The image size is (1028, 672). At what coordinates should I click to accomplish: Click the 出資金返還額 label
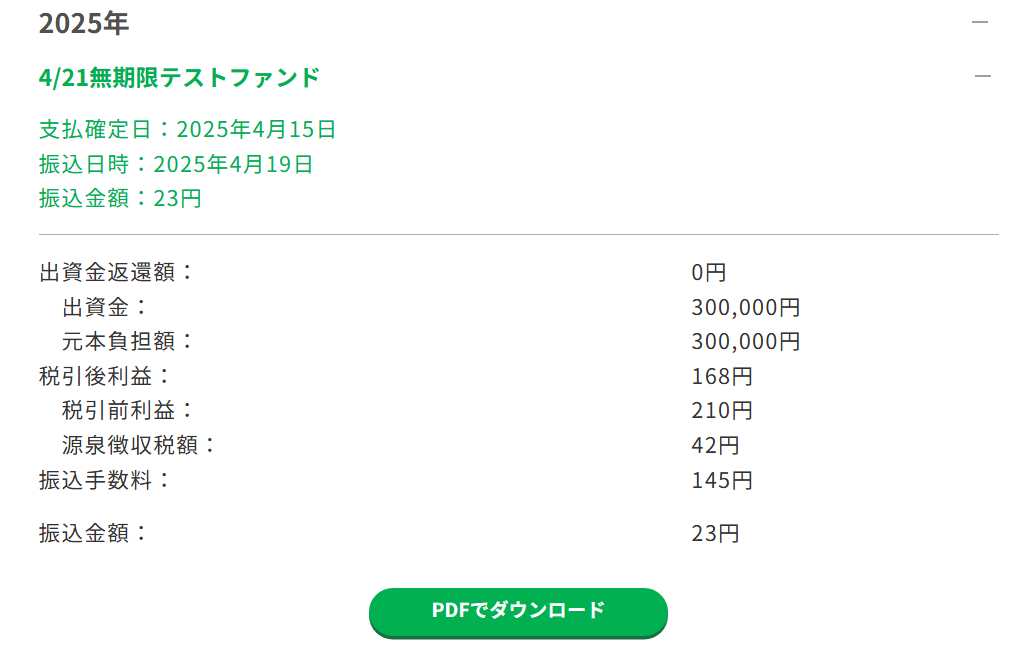pyautogui.click(x=116, y=272)
